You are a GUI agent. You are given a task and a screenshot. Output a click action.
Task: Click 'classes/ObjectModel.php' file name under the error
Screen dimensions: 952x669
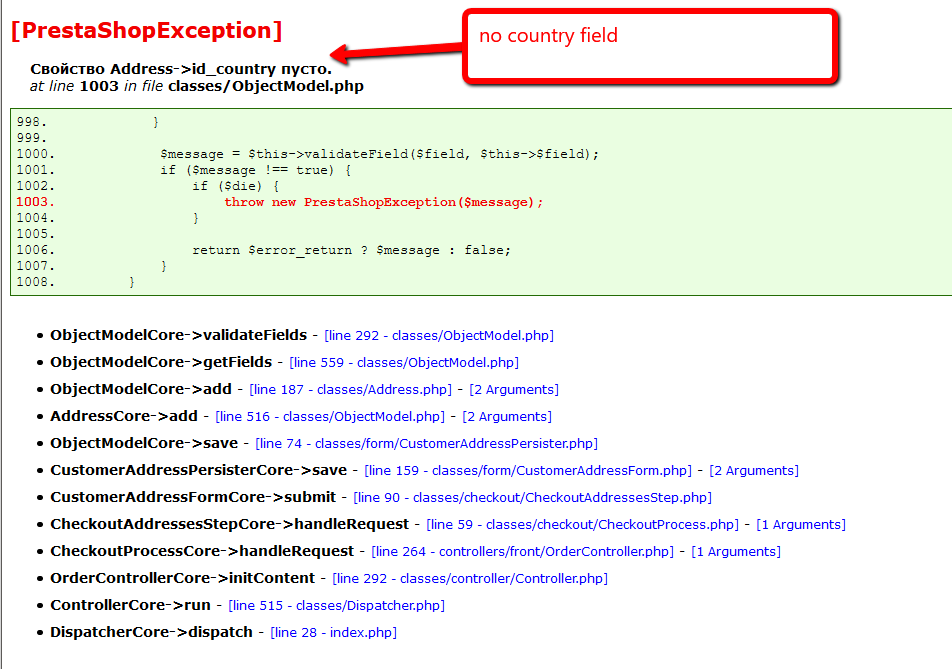(266, 86)
